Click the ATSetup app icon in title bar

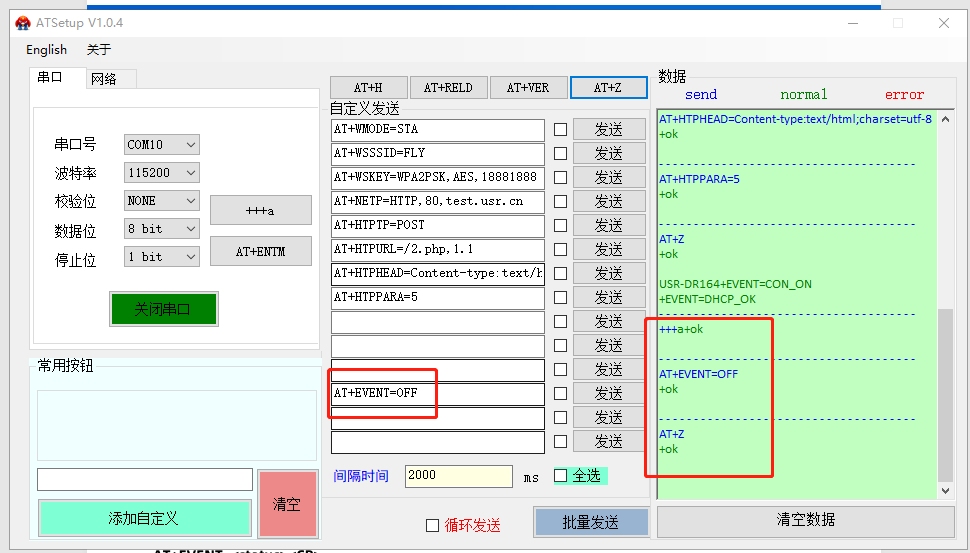22,22
